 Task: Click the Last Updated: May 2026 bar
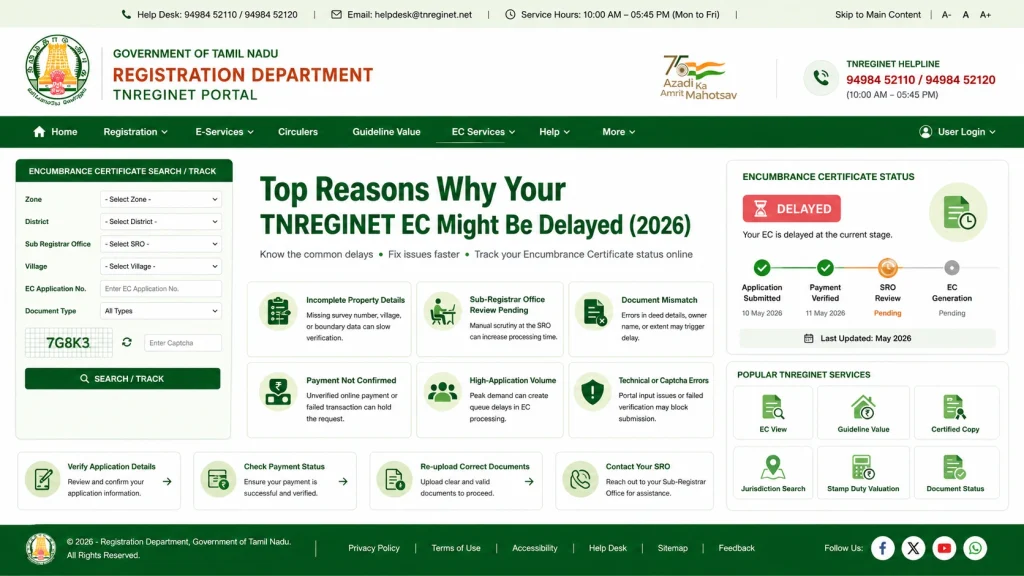pos(867,338)
